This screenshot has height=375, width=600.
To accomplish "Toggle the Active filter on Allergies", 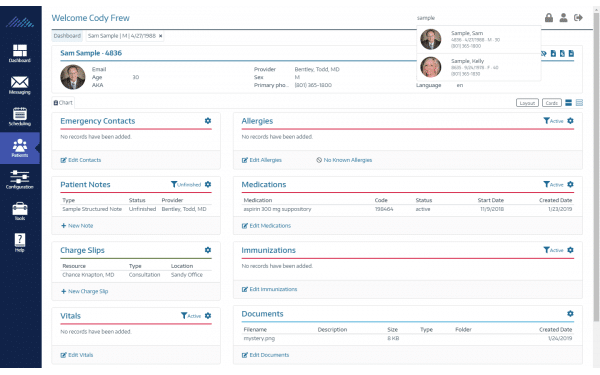I will [553, 121].
